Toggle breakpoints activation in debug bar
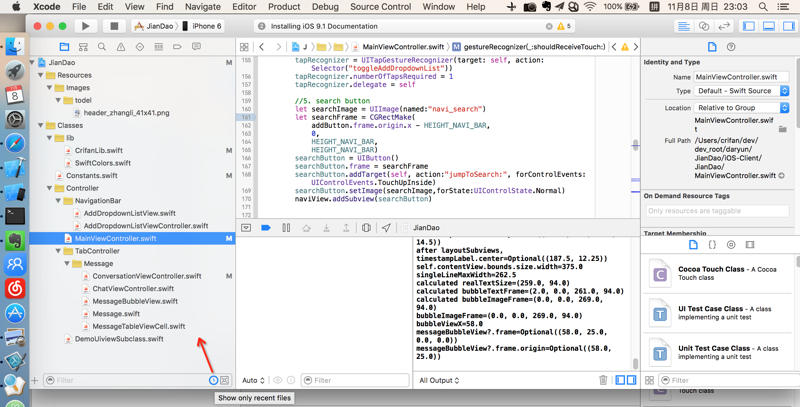The image size is (800, 407). click(x=266, y=227)
